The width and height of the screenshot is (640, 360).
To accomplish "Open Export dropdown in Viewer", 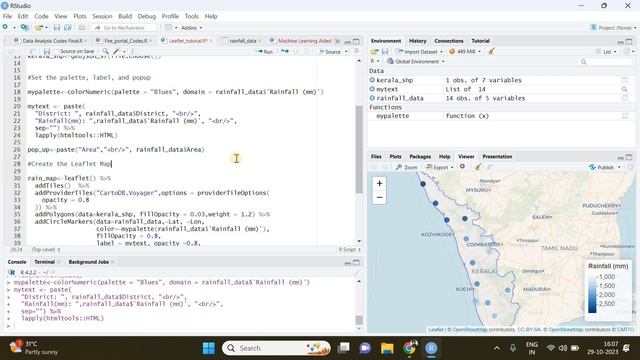I will [x=440, y=167].
